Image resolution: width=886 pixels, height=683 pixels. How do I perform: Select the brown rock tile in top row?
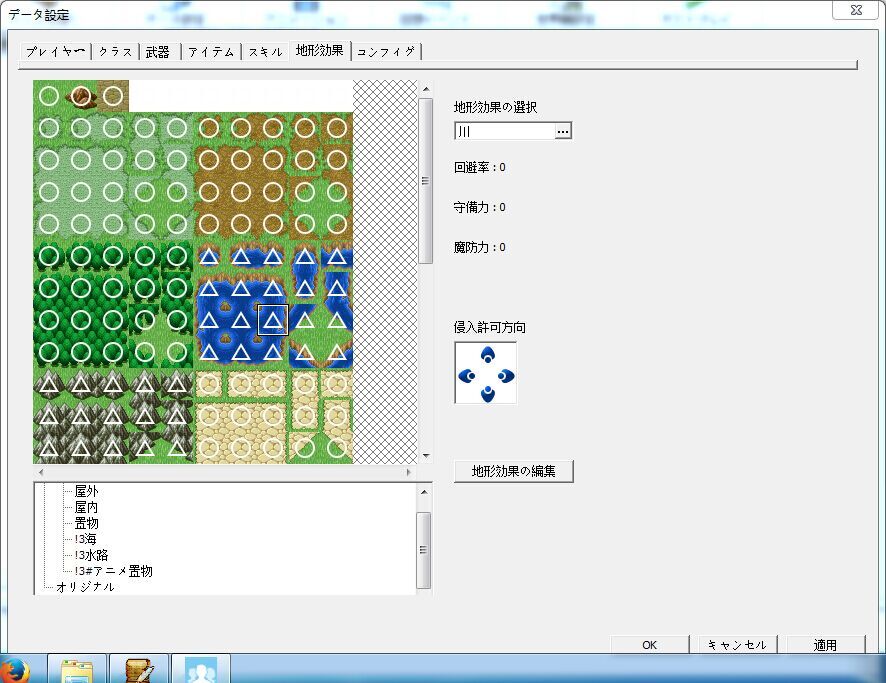tap(81, 96)
